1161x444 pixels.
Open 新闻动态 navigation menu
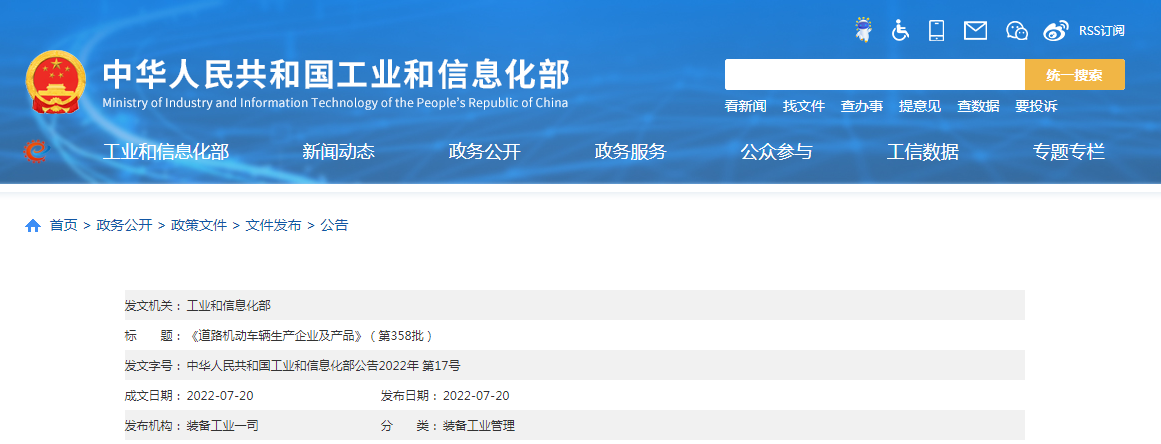[x=338, y=152]
